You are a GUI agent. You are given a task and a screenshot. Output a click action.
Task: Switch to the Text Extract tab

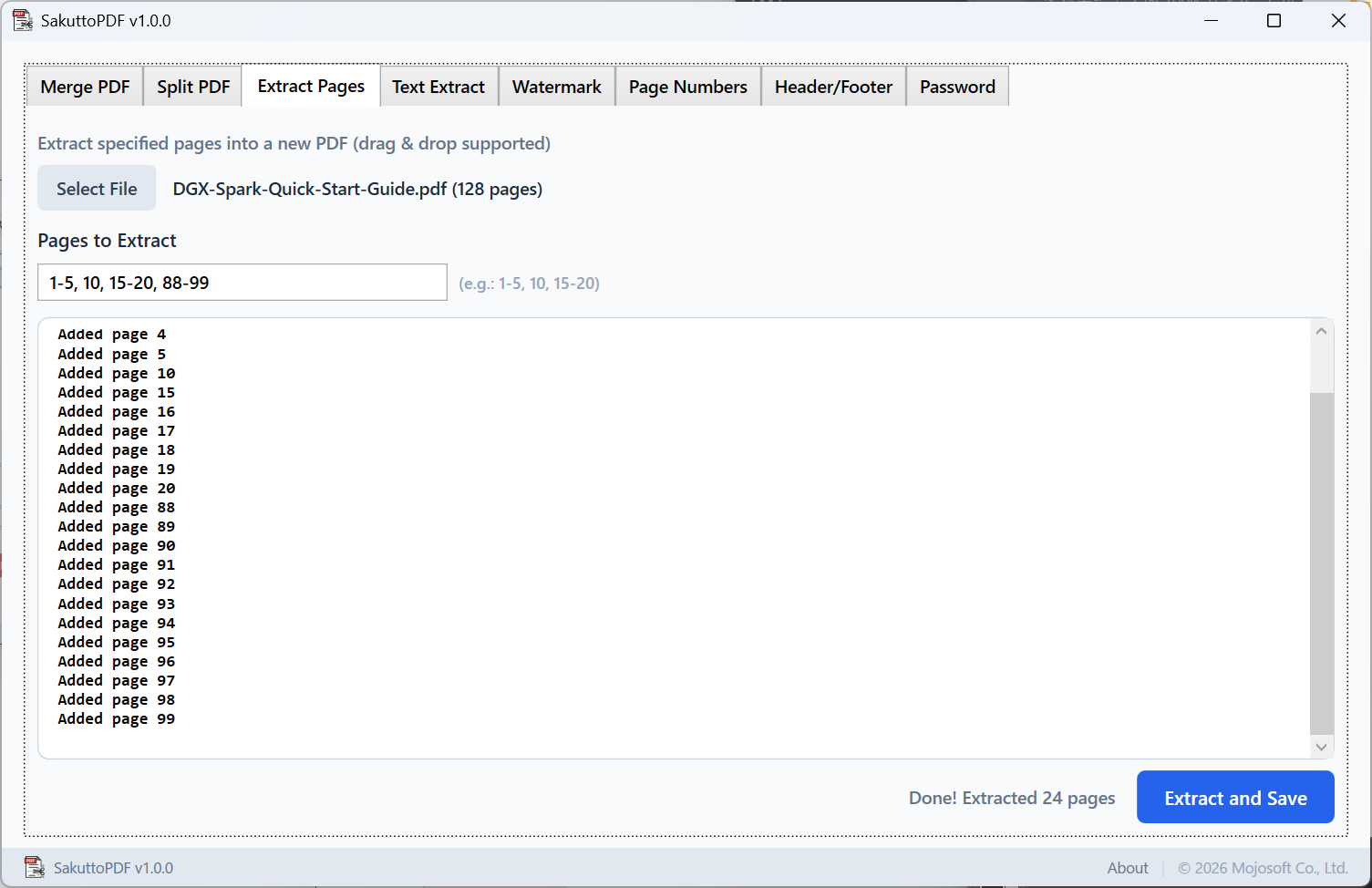438,86
